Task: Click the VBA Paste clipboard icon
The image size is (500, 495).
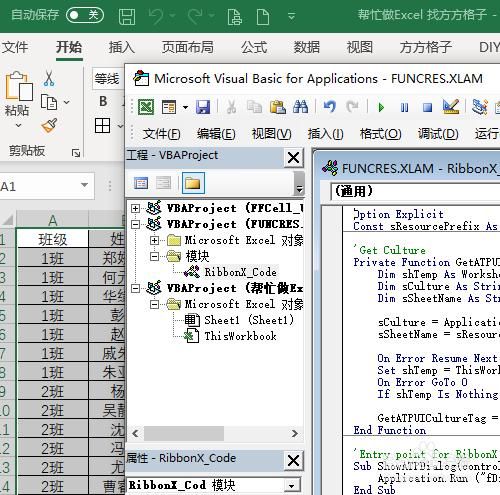Action: tap(278, 107)
